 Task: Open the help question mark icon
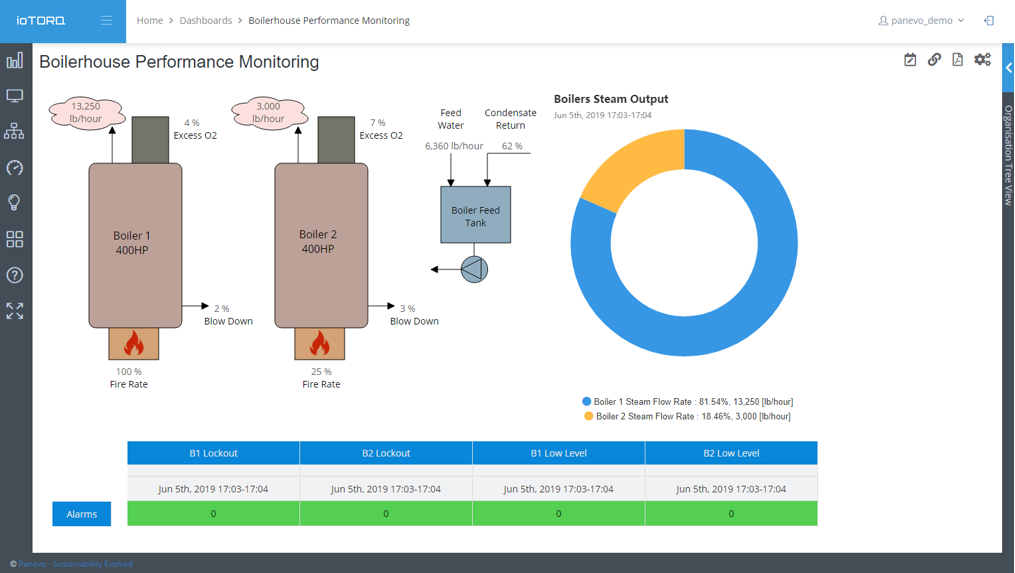[14, 275]
